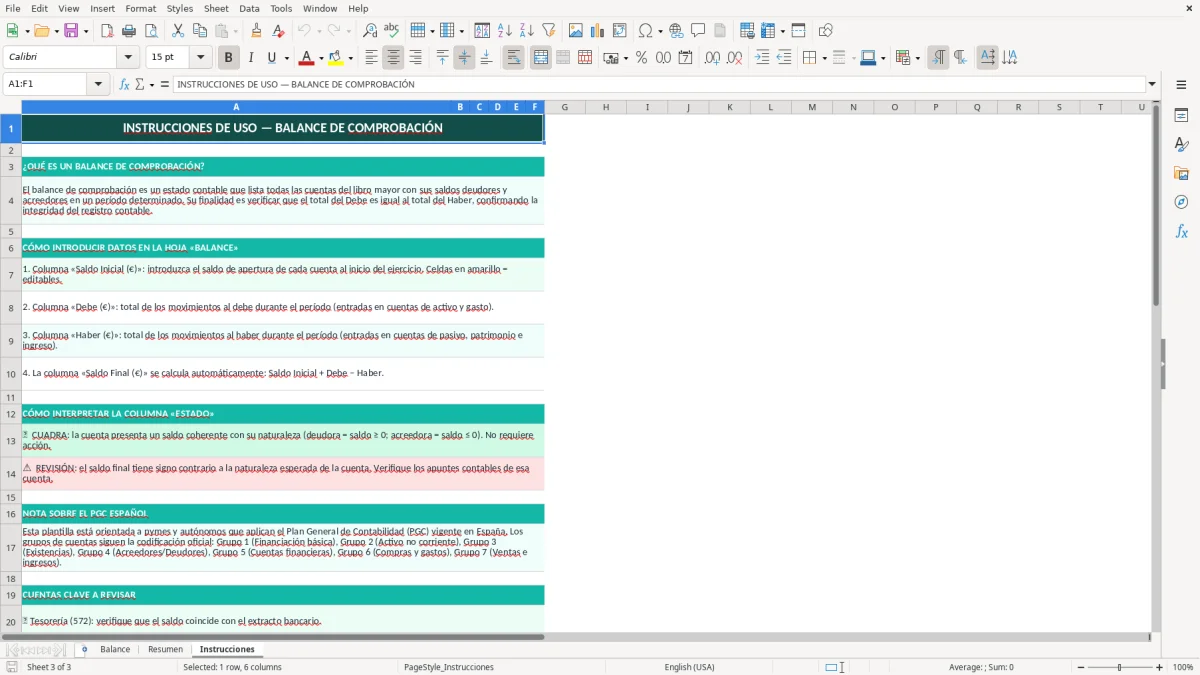Screen dimensions: 1200x675
Task: Open the sidebar Properties panel
Action: (x=1181, y=116)
